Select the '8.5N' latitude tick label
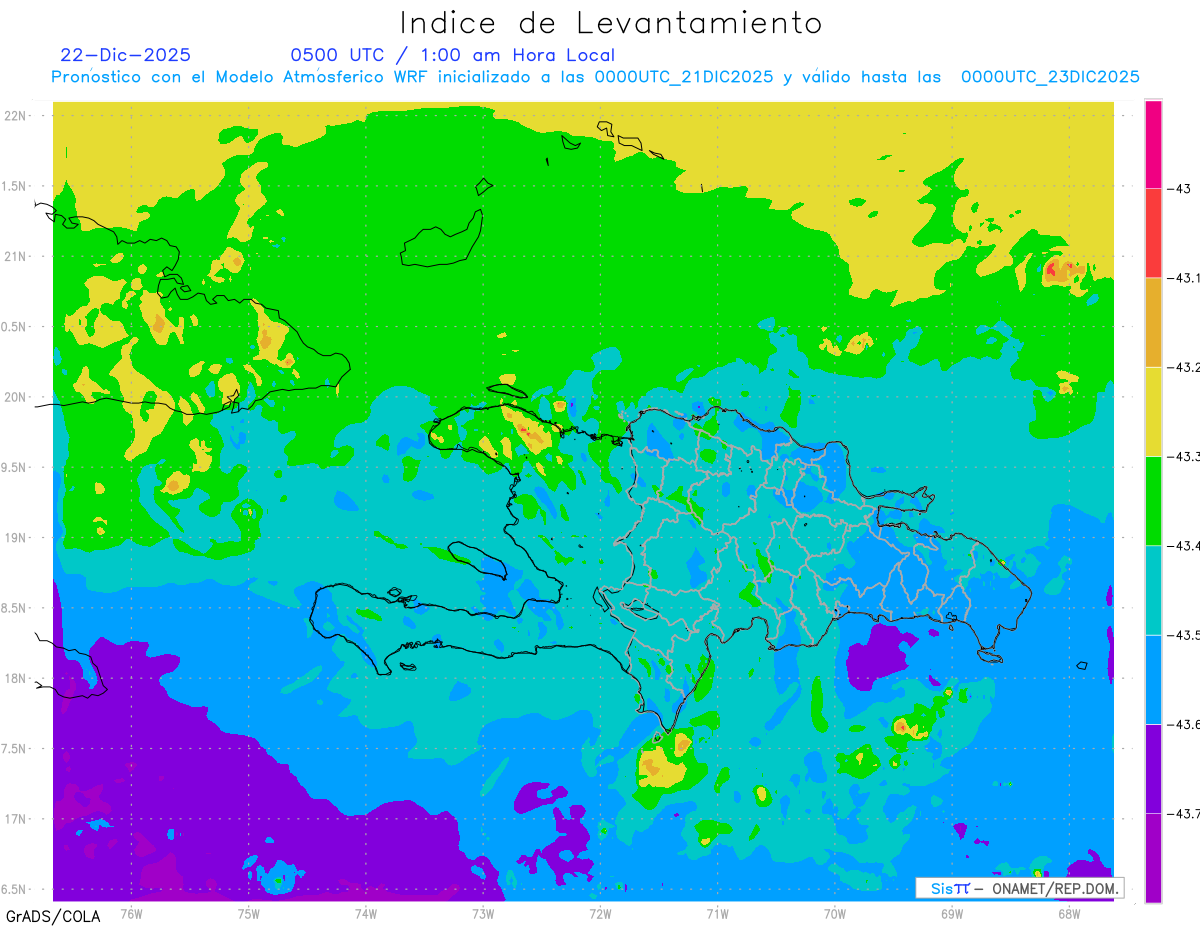 click(15, 608)
